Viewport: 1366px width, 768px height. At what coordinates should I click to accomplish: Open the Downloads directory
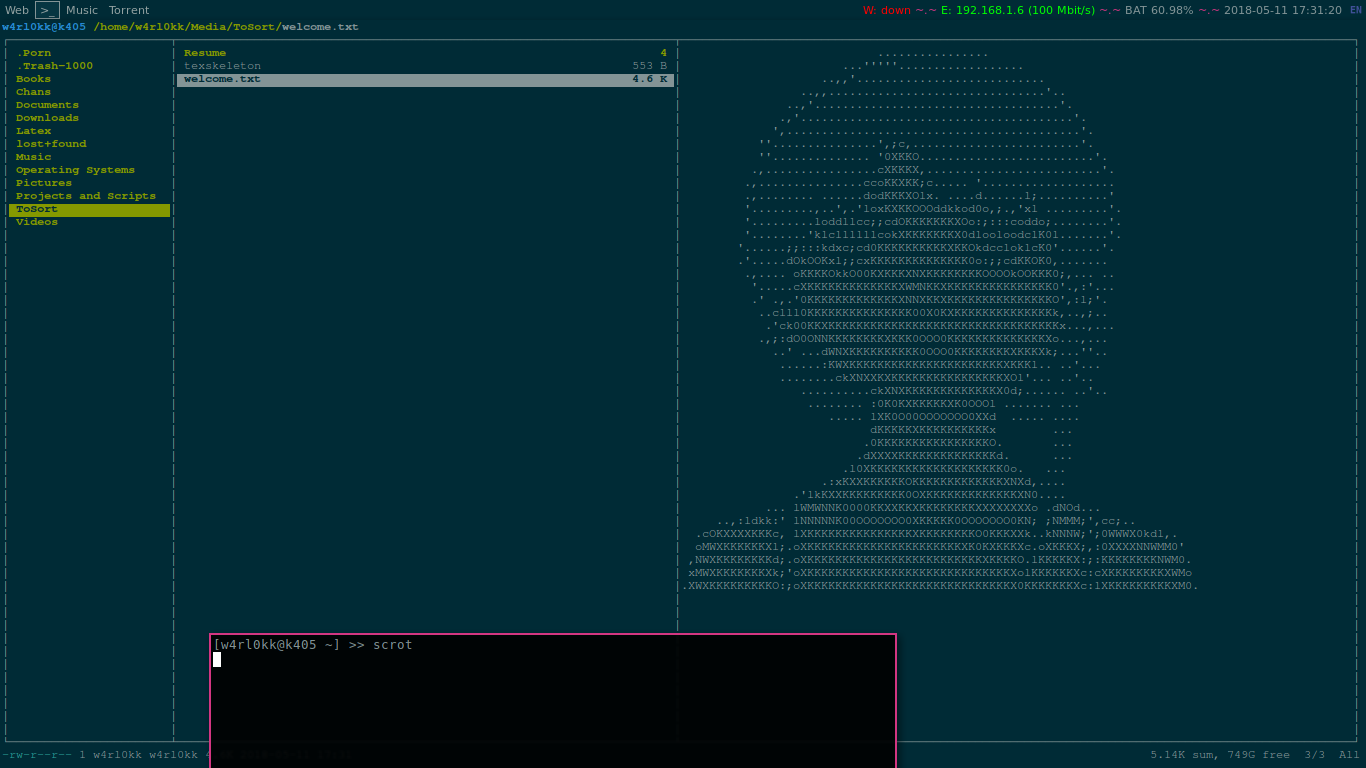[47, 118]
